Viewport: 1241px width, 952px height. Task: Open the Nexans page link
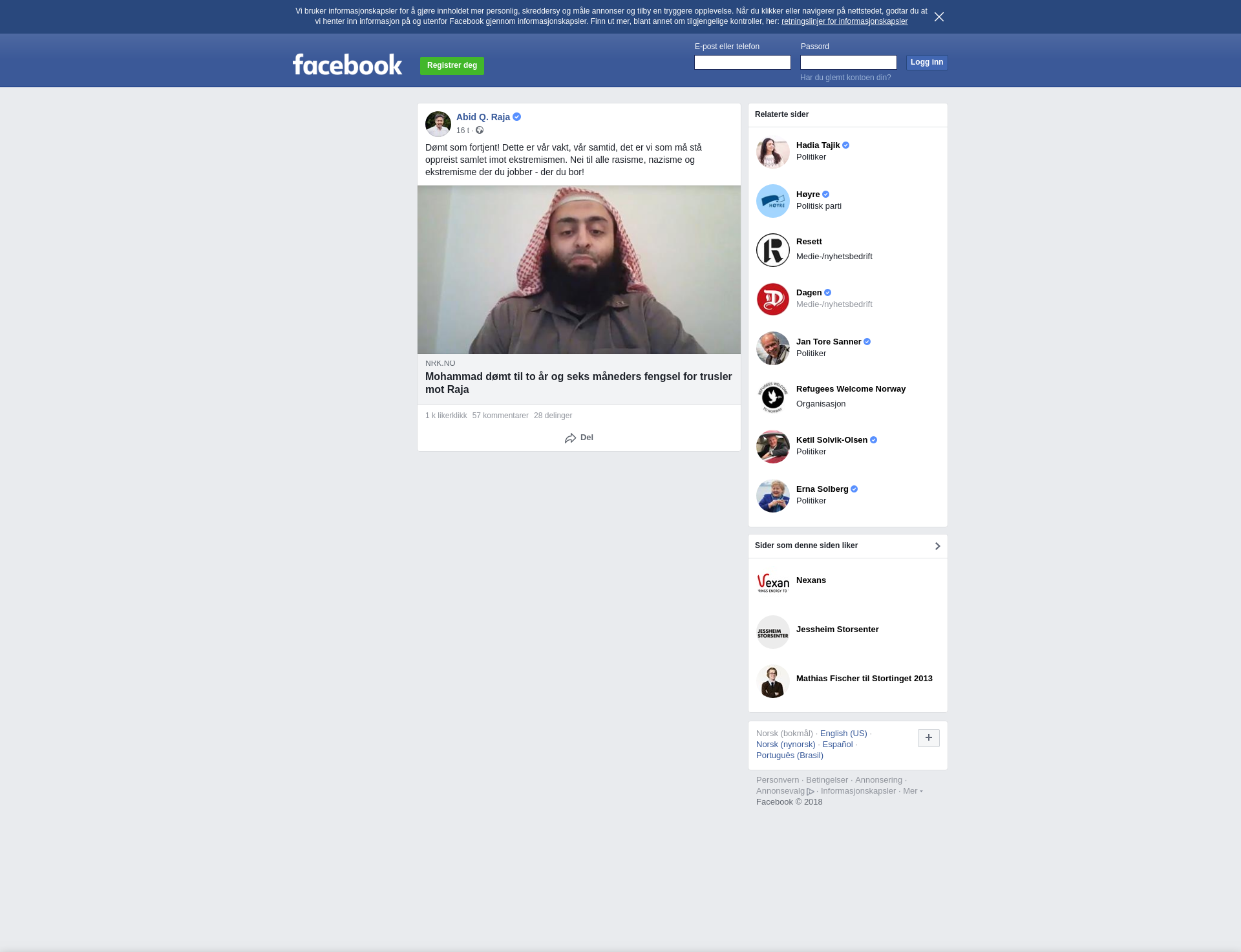click(x=811, y=580)
